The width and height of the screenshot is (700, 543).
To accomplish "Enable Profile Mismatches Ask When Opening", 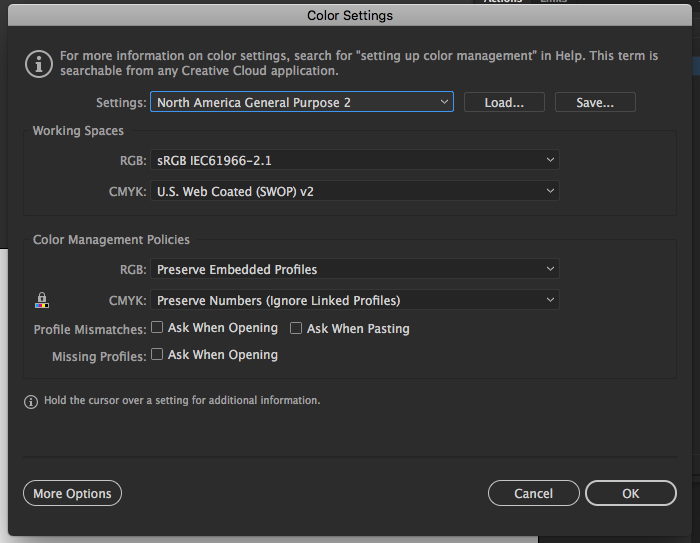I will click(x=157, y=328).
